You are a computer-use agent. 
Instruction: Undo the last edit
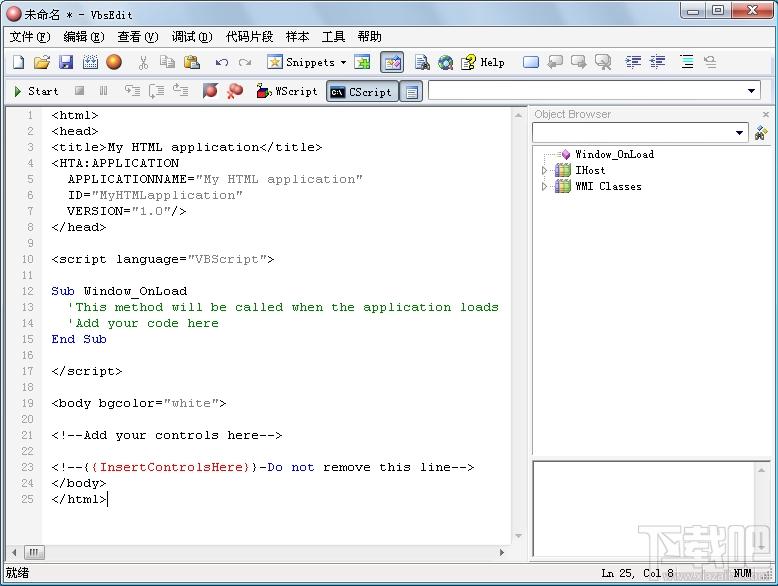click(221, 63)
